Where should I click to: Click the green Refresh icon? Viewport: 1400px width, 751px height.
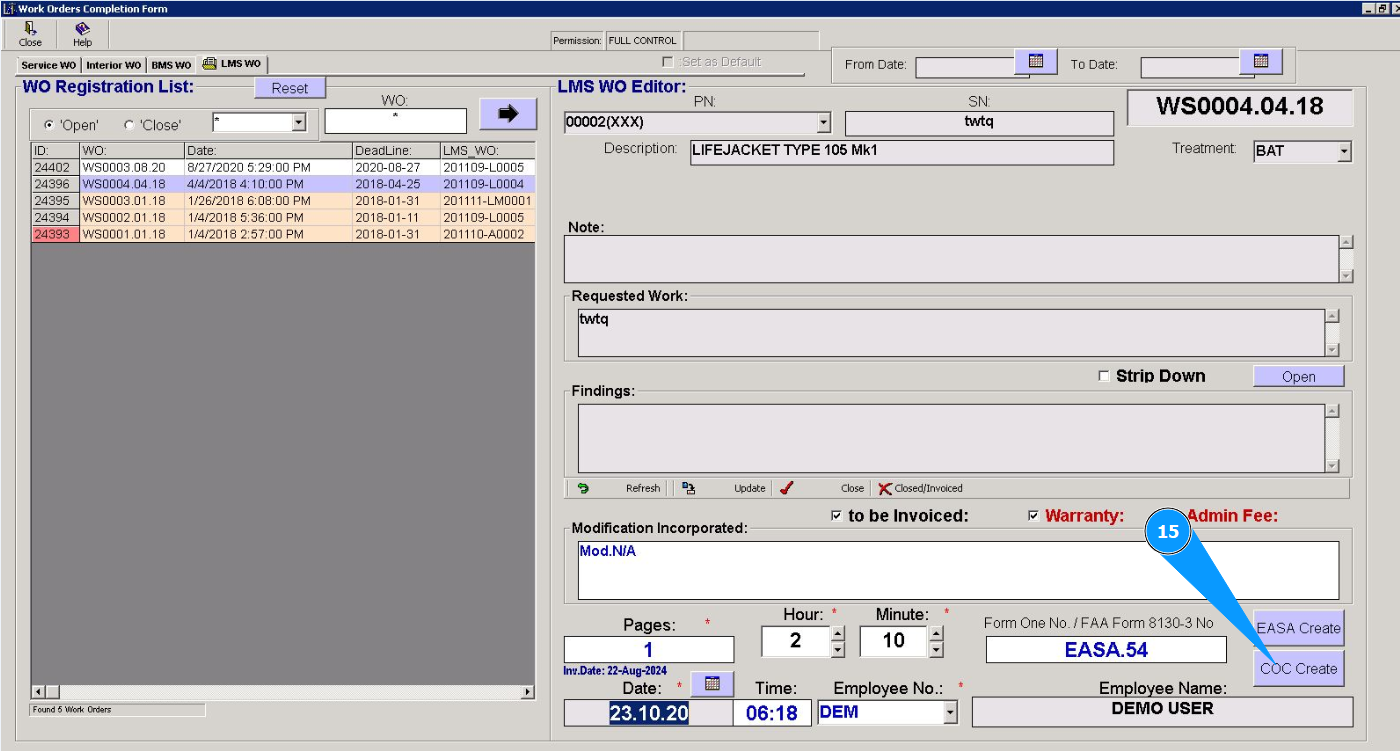coord(583,488)
